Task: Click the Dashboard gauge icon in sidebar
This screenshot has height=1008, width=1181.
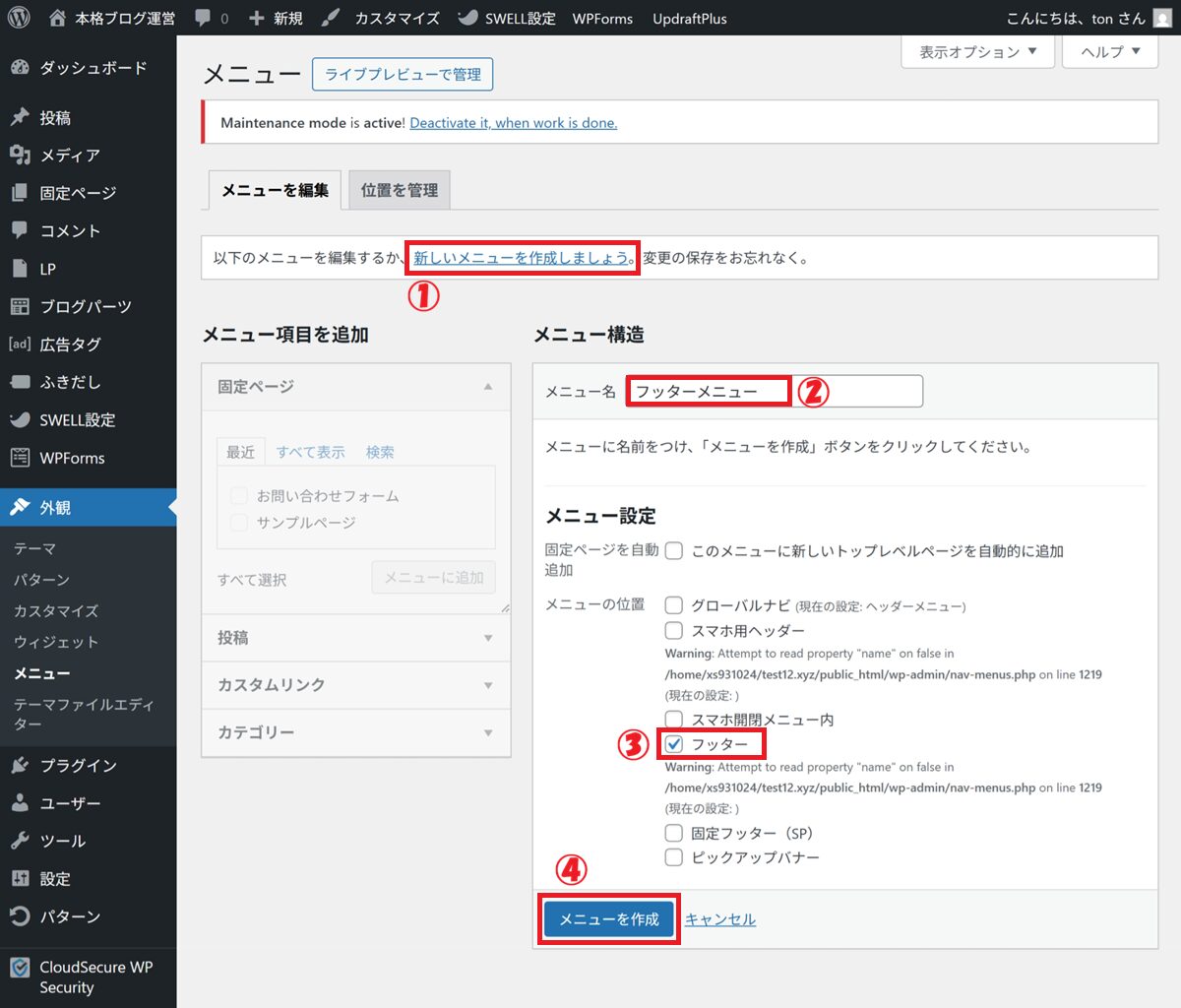Action: coord(20,68)
